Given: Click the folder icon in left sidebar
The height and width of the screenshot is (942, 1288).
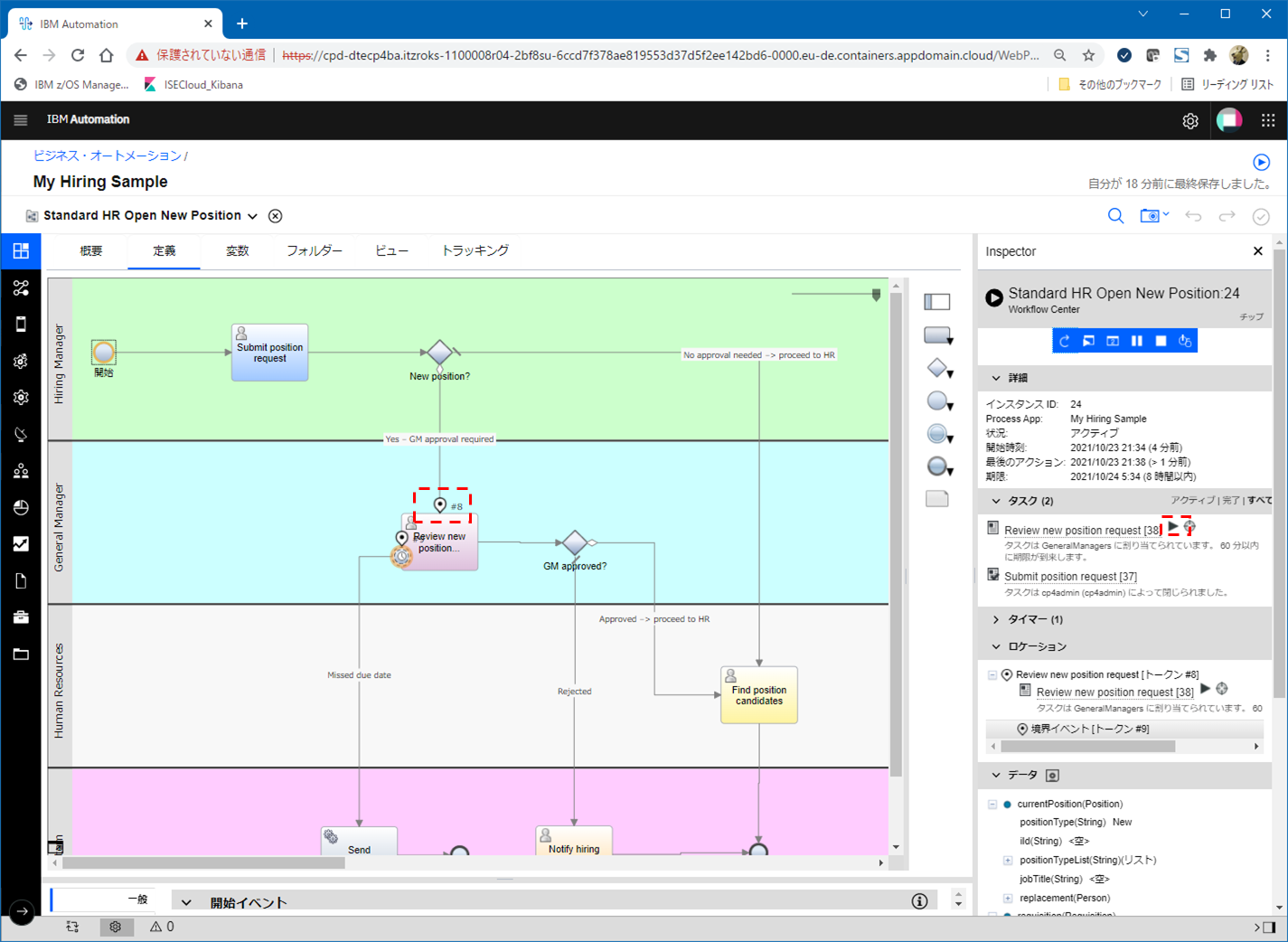Looking at the screenshot, I should pyautogui.click(x=21, y=654).
